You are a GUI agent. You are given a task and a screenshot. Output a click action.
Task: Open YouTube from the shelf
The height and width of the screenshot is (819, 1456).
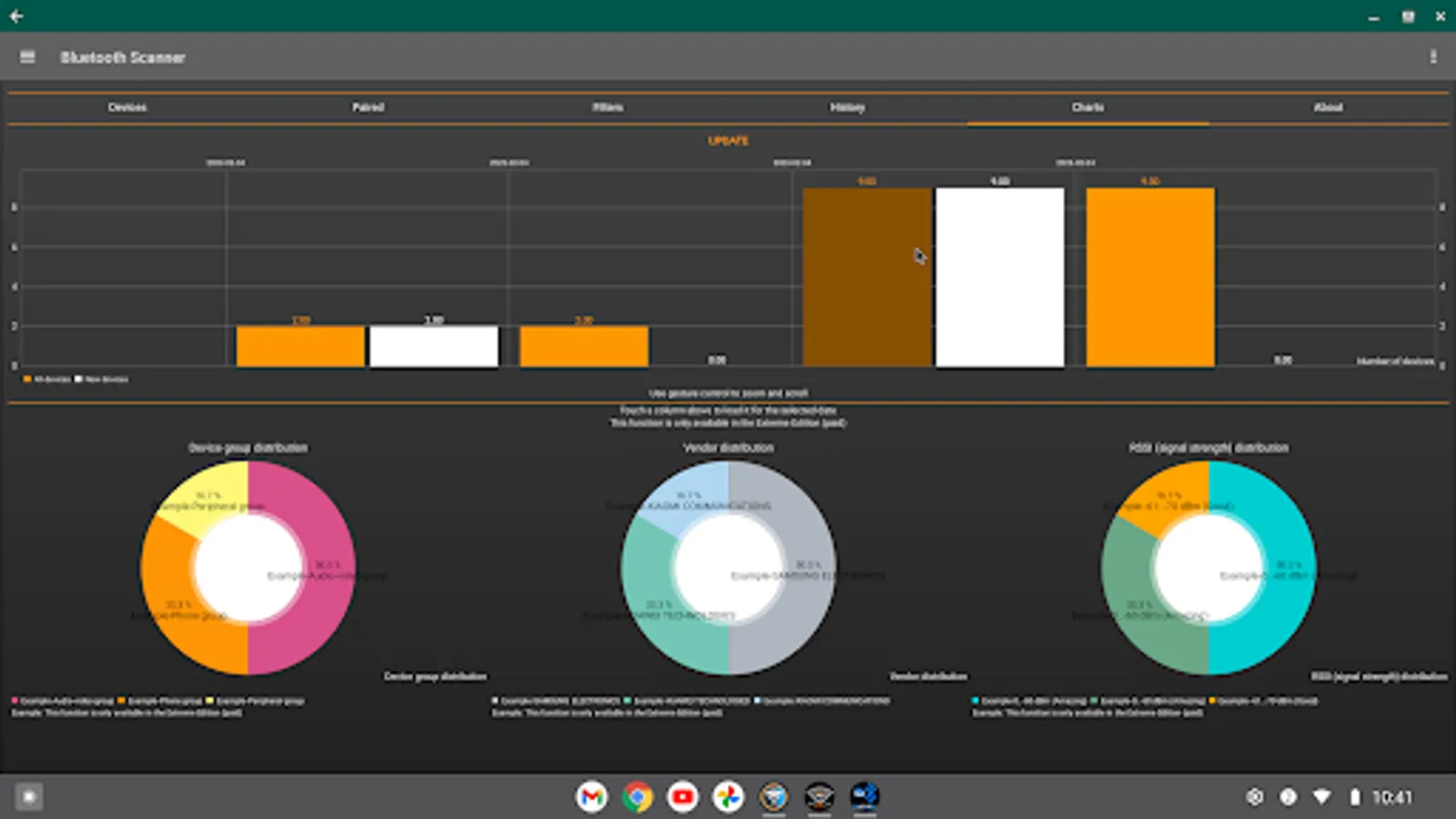(682, 797)
